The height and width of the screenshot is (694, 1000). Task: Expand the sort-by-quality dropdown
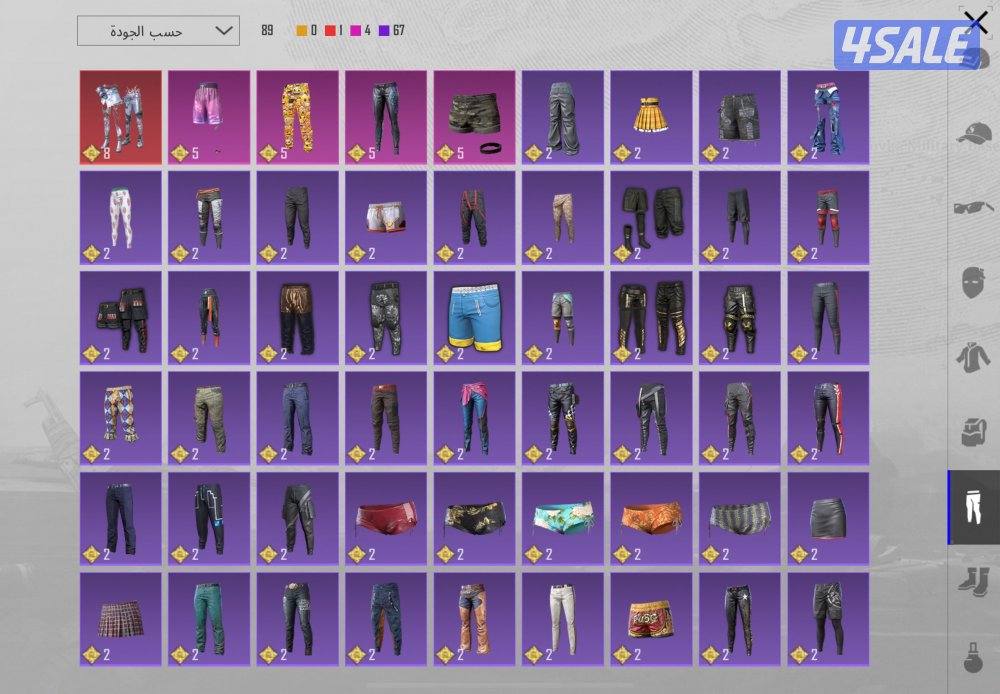pyautogui.click(x=158, y=31)
